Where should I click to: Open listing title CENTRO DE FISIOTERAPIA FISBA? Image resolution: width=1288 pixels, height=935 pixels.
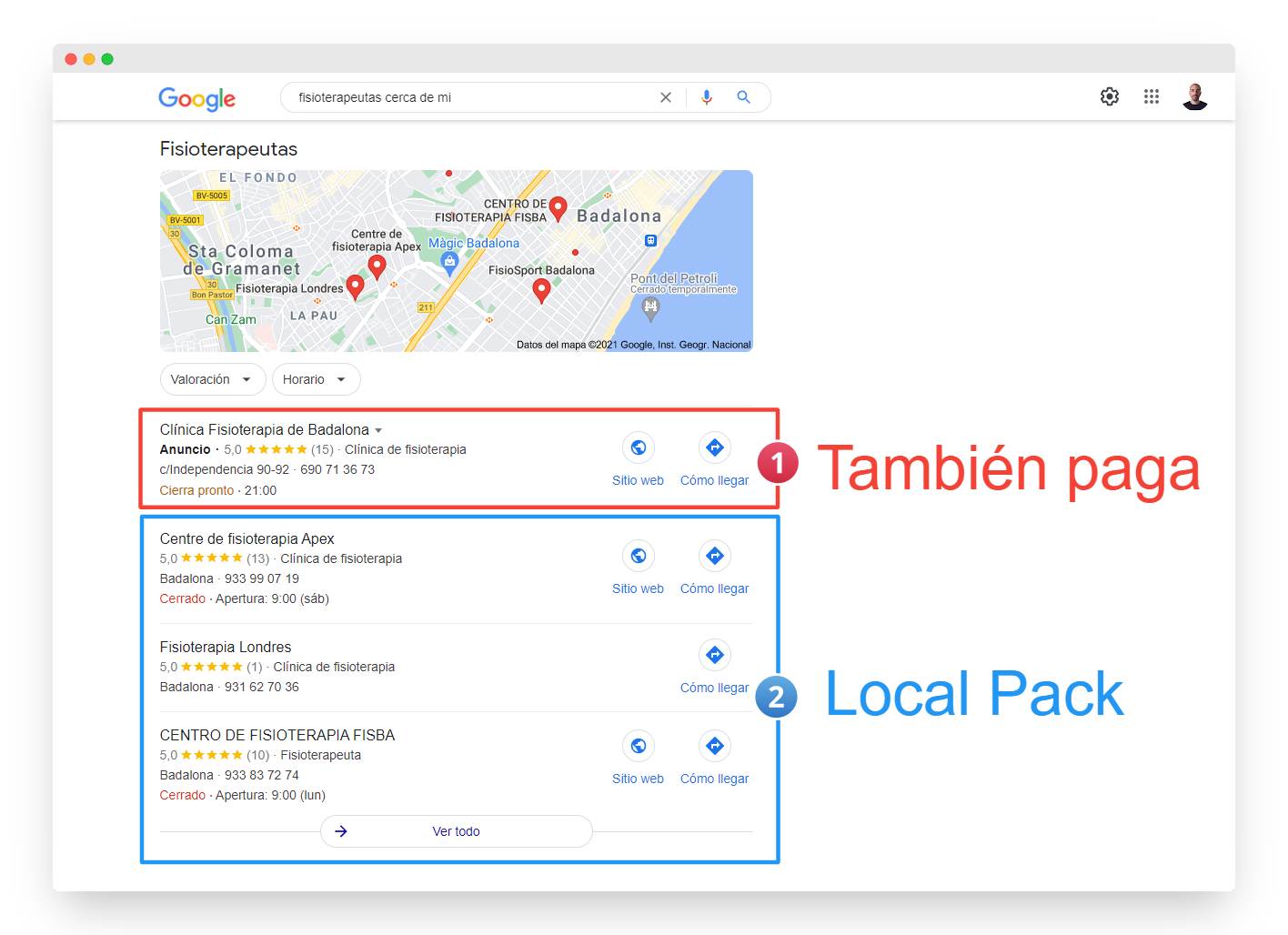[277, 735]
